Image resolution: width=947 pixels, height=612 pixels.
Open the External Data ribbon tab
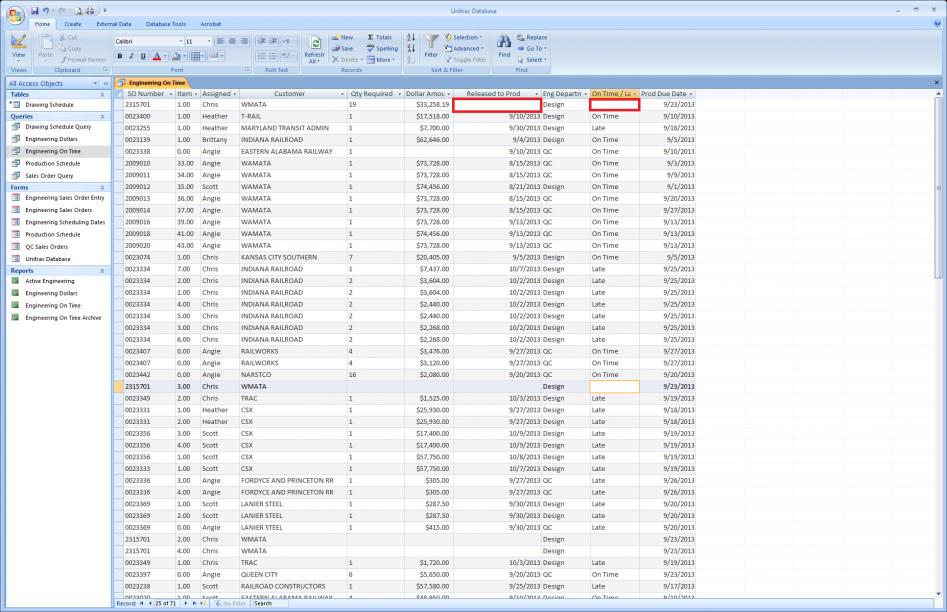pos(114,24)
